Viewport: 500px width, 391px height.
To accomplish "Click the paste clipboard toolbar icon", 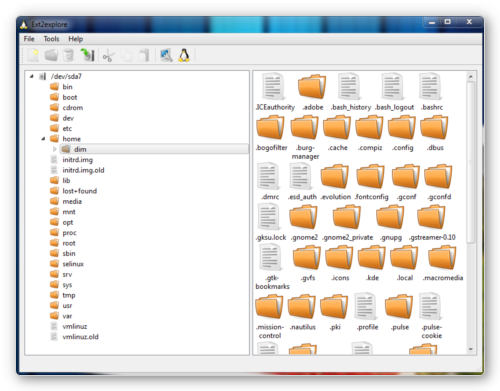I will (144, 55).
